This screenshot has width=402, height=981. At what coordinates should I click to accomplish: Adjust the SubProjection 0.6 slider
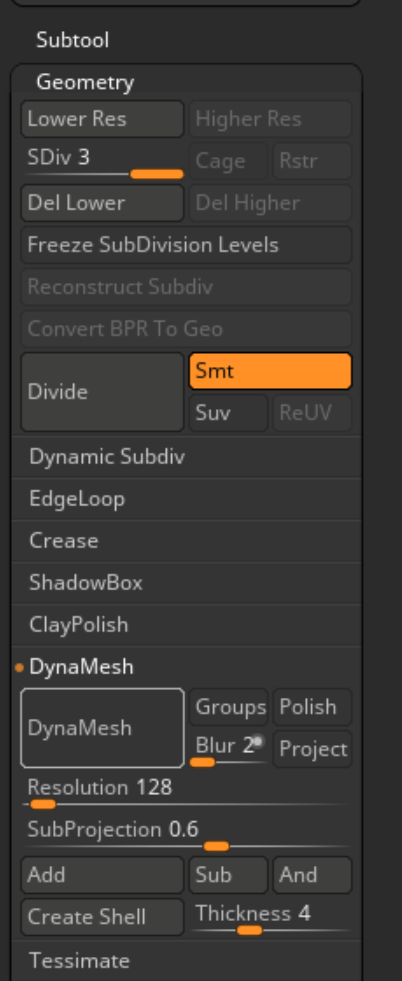click(186, 835)
